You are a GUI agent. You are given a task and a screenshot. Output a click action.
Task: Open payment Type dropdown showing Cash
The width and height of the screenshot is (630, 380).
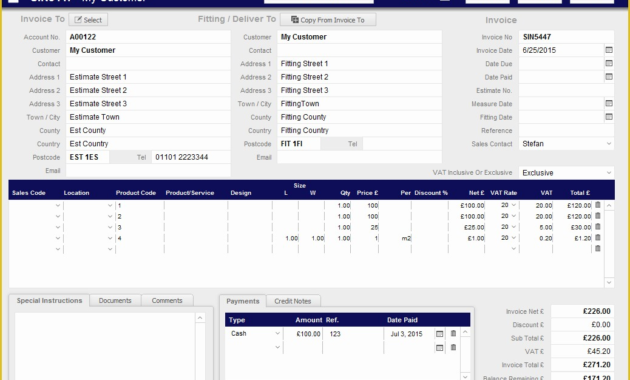[277, 333]
